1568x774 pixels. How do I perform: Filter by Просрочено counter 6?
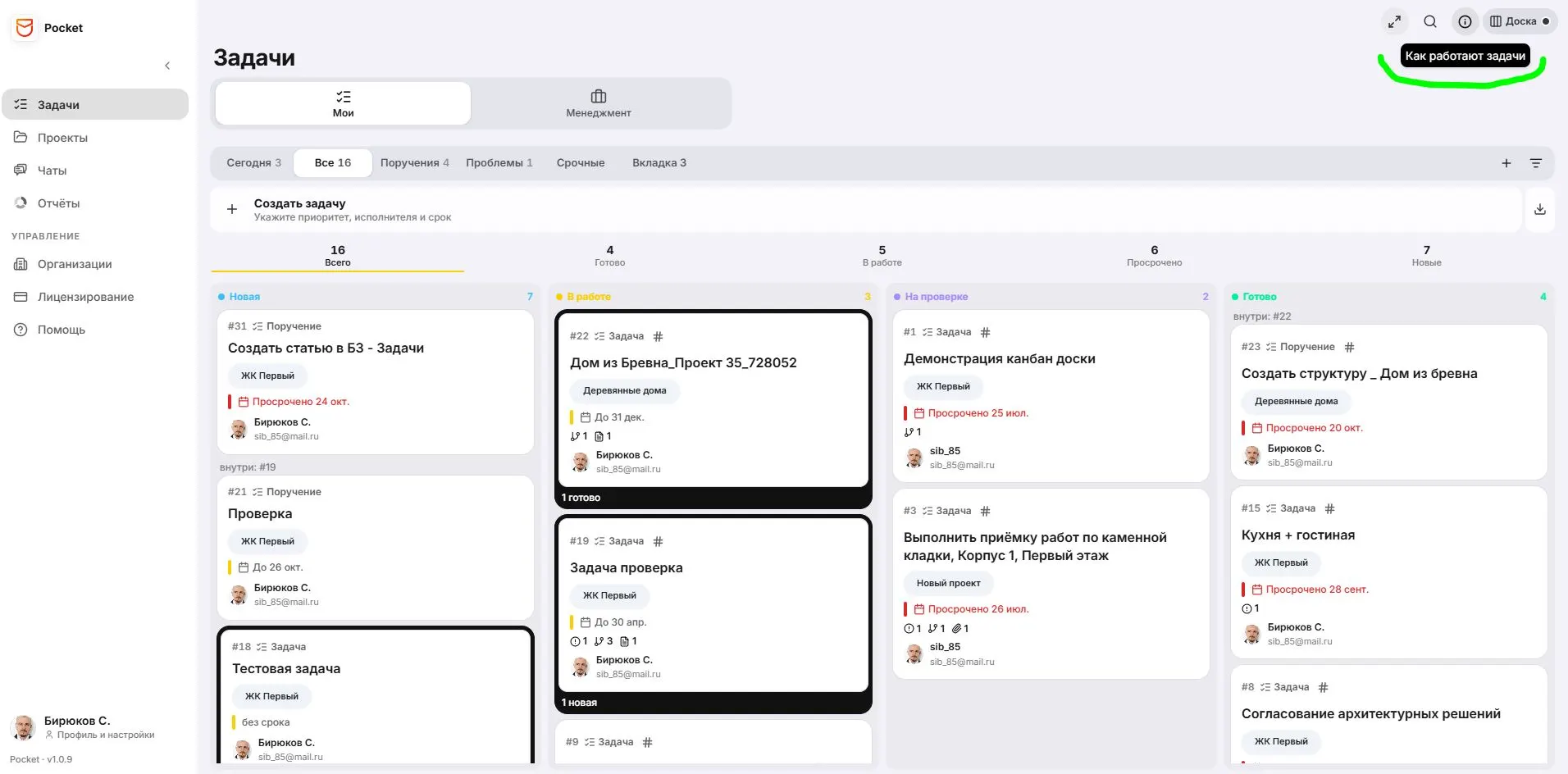1154,256
